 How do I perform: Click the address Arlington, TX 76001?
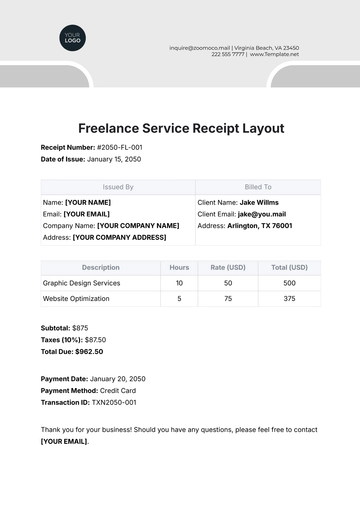[260, 226]
